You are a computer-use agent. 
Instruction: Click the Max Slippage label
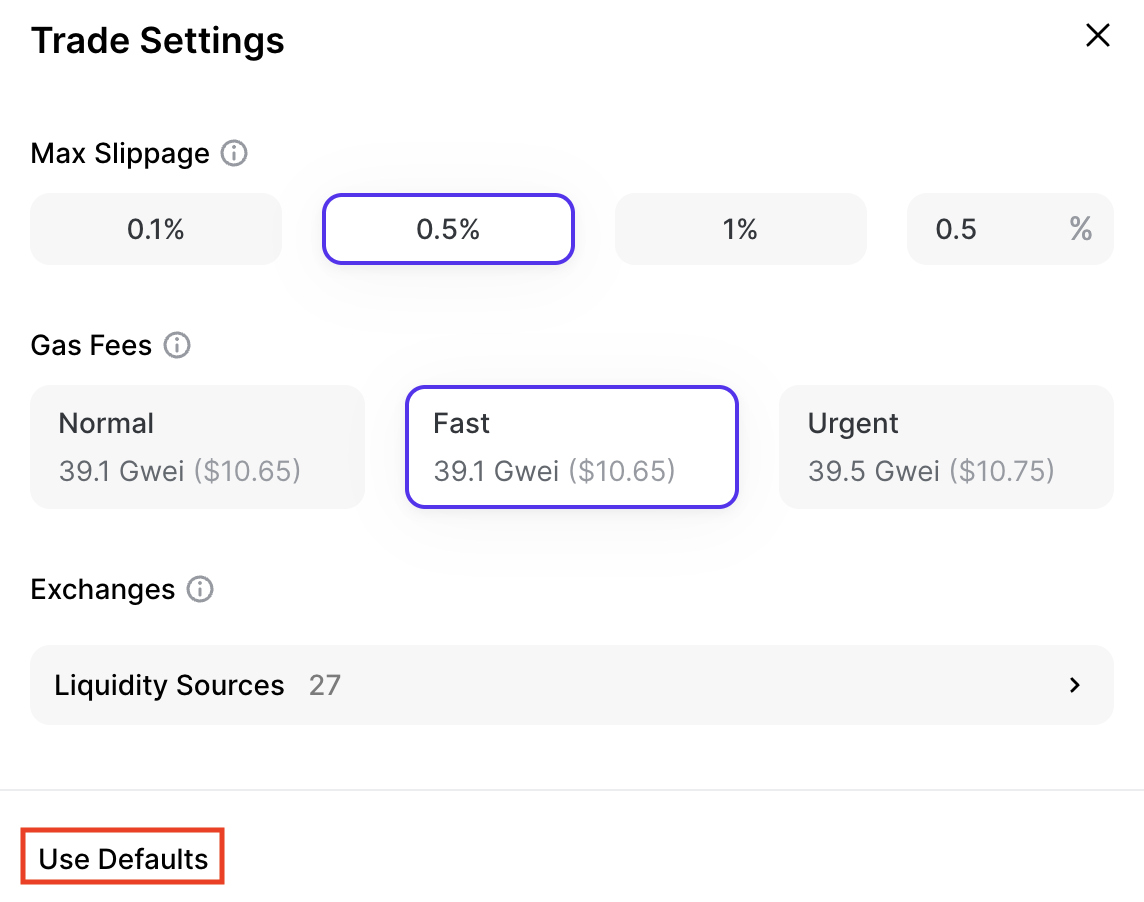[x=120, y=154]
